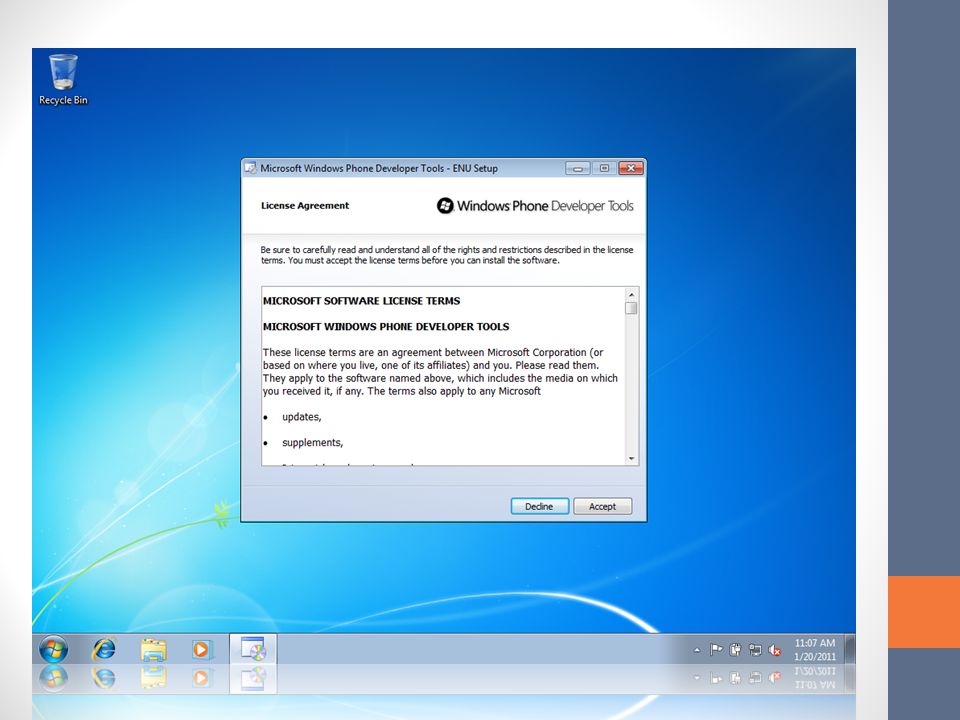Click 'MICROSOFT SOFTWARE LICENSE TERMS' heading
The width and height of the screenshot is (960, 720).
pos(361,301)
